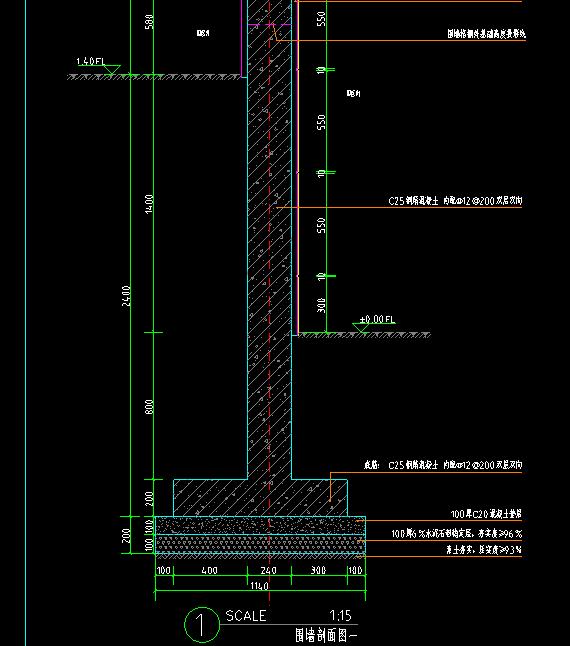Select the 围墙剖面图一 drawing title

326,635
